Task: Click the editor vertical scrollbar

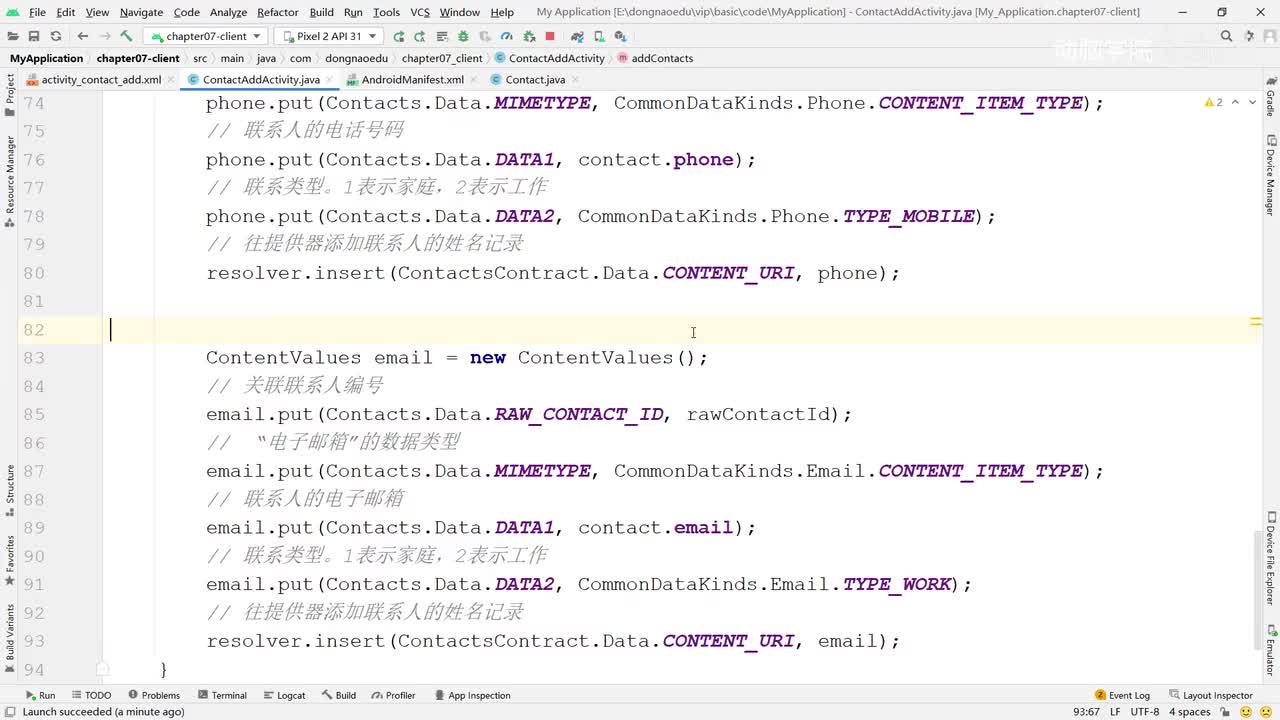Action: pos(1258,590)
